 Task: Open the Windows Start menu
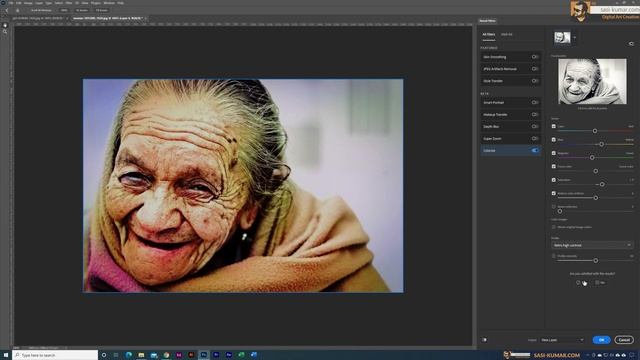pyautogui.click(x=6, y=355)
